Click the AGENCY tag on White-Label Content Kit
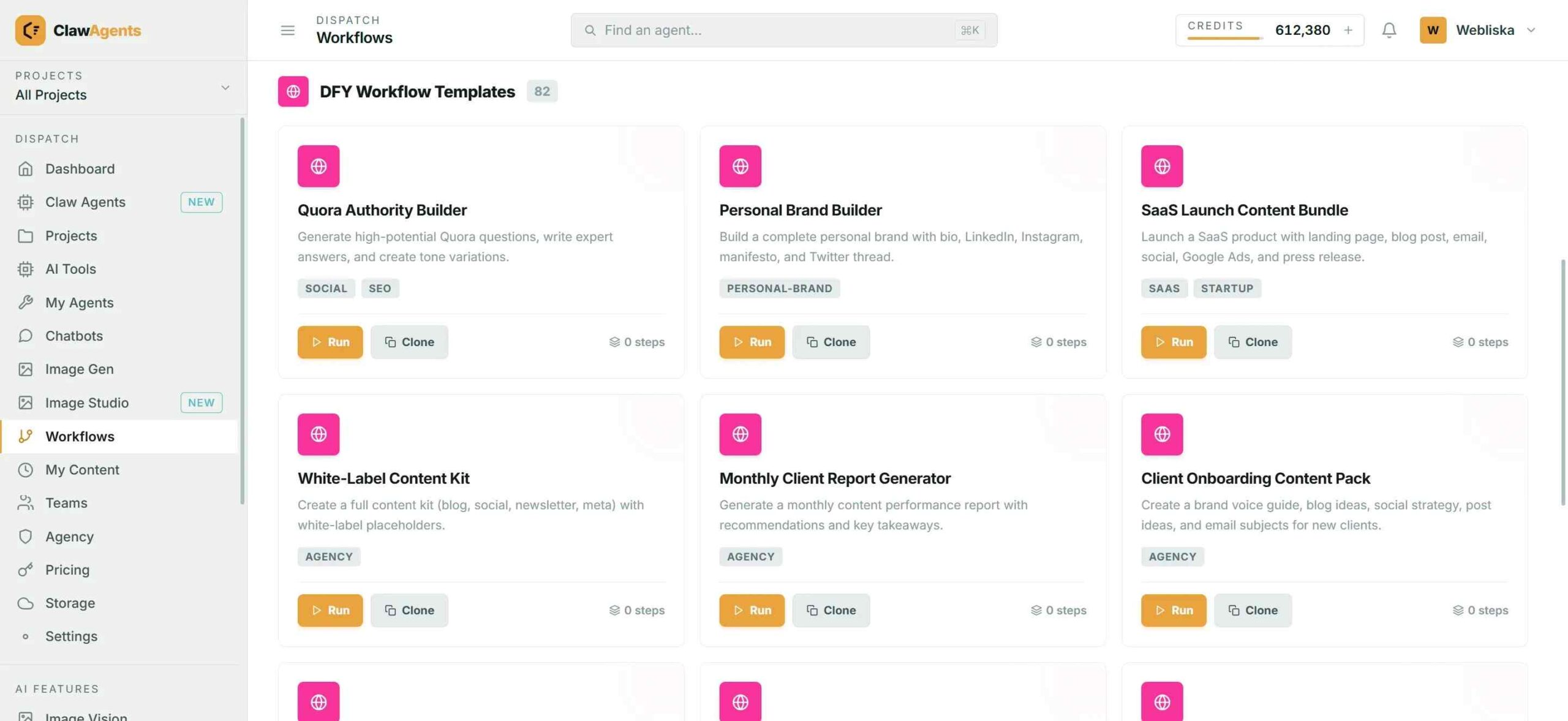The width and height of the screenshot is (1568, 721). [x=329, y=557]
